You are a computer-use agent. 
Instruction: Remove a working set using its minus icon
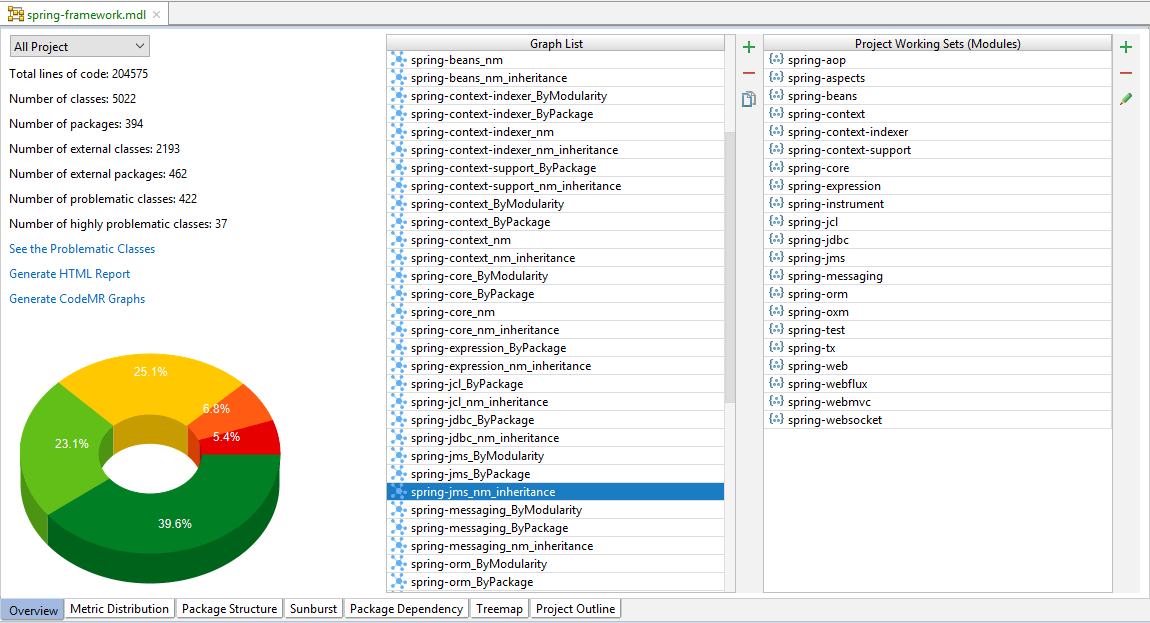pyautogui.click(x=1126, y=72)
